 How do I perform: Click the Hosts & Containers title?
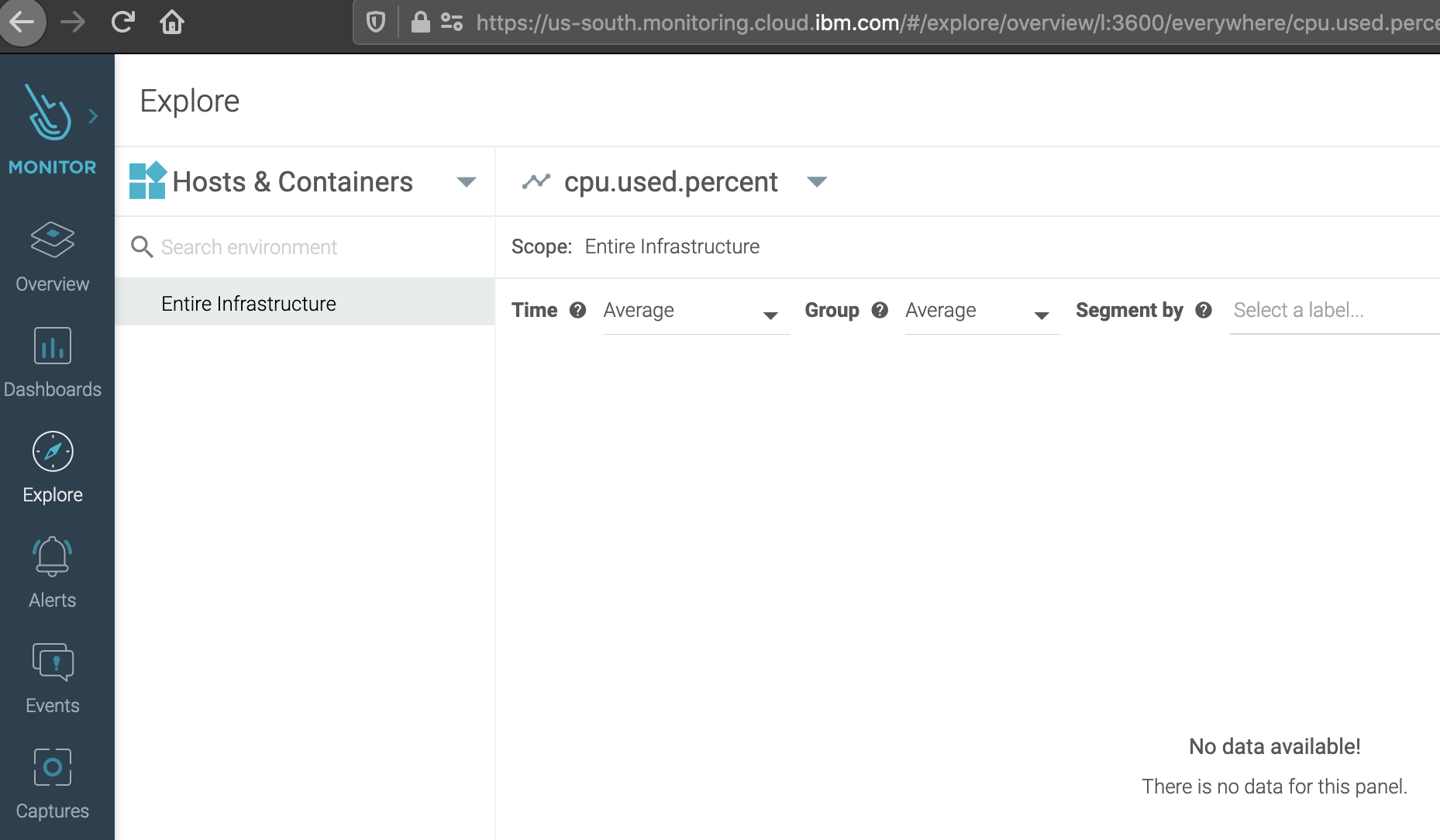[292, 182]
